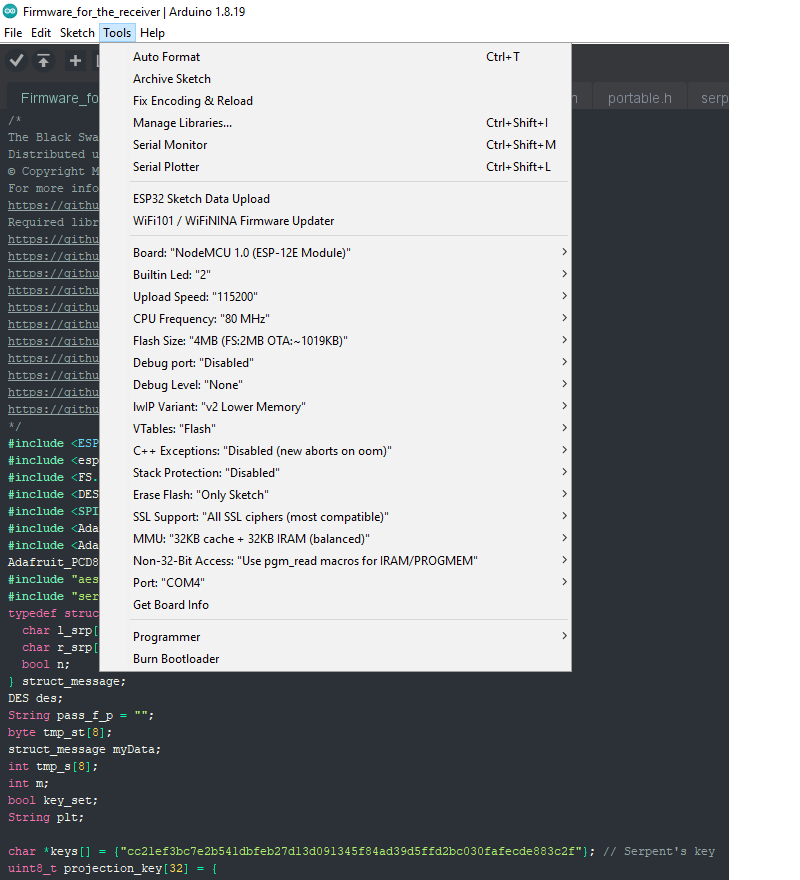This screenshot has height=880, width=800.
Task: Click the 'The Black Swa' comment line
Action: tap(53, 137)
